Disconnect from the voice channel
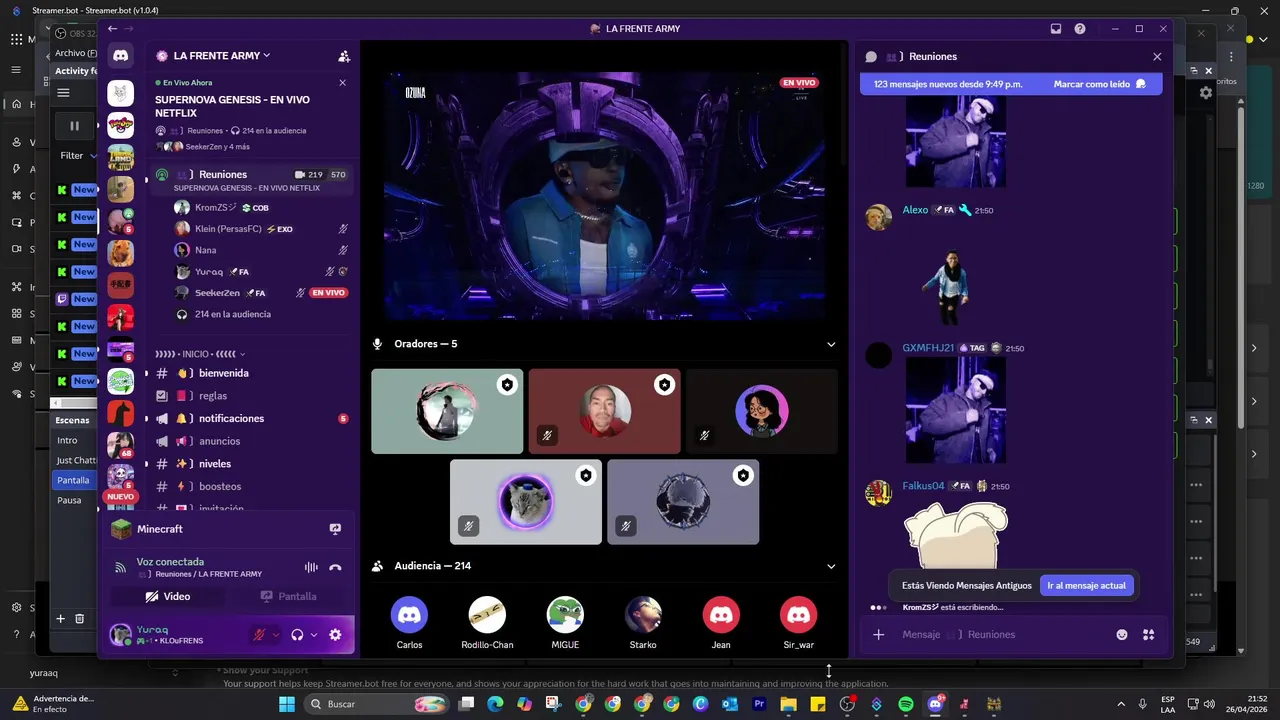Viewport: 1280px width, 720px height. 335,568
